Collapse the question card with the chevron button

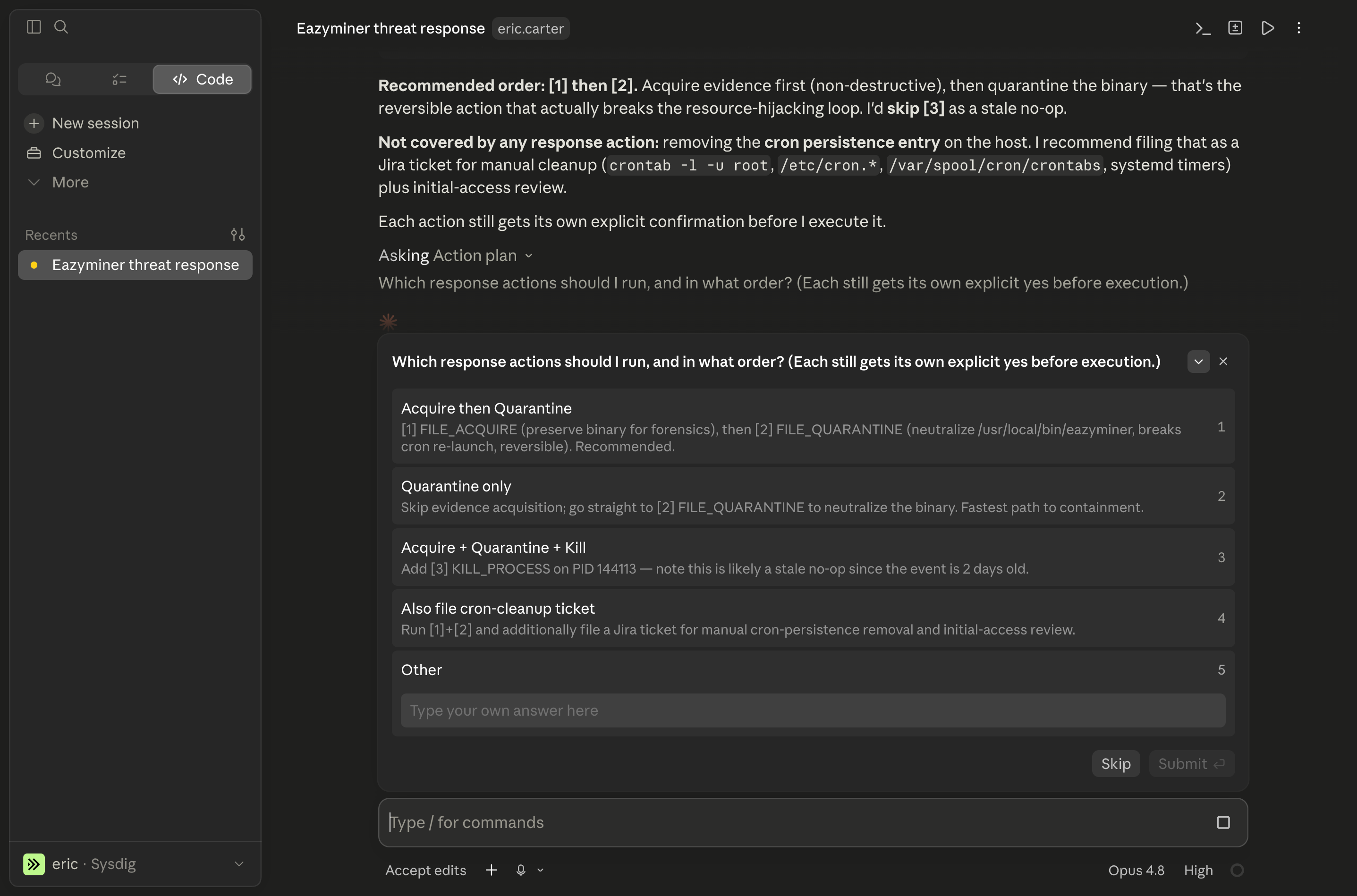click(x=1198, y=361)
